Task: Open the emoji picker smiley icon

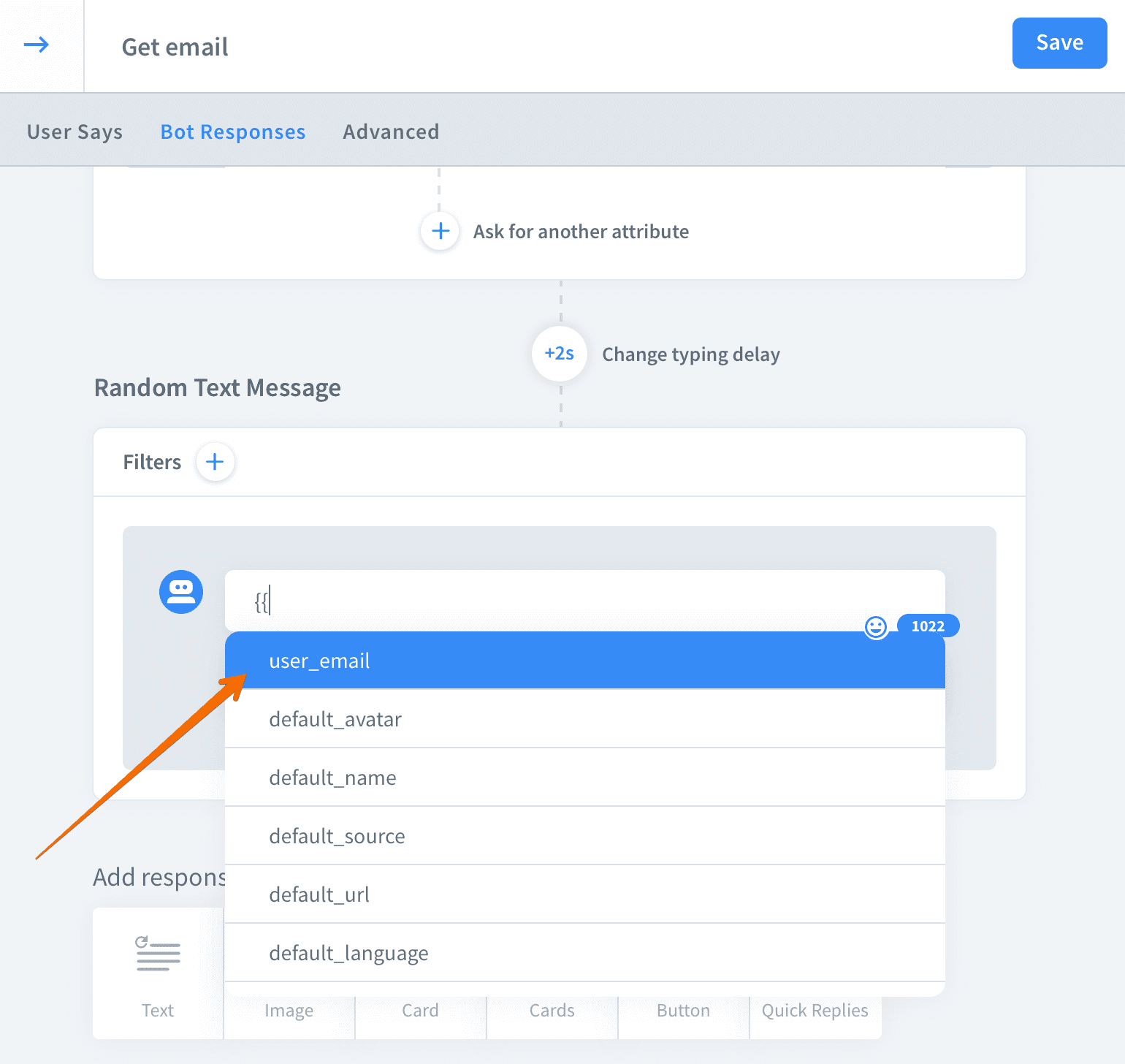Action: (875, 627)
